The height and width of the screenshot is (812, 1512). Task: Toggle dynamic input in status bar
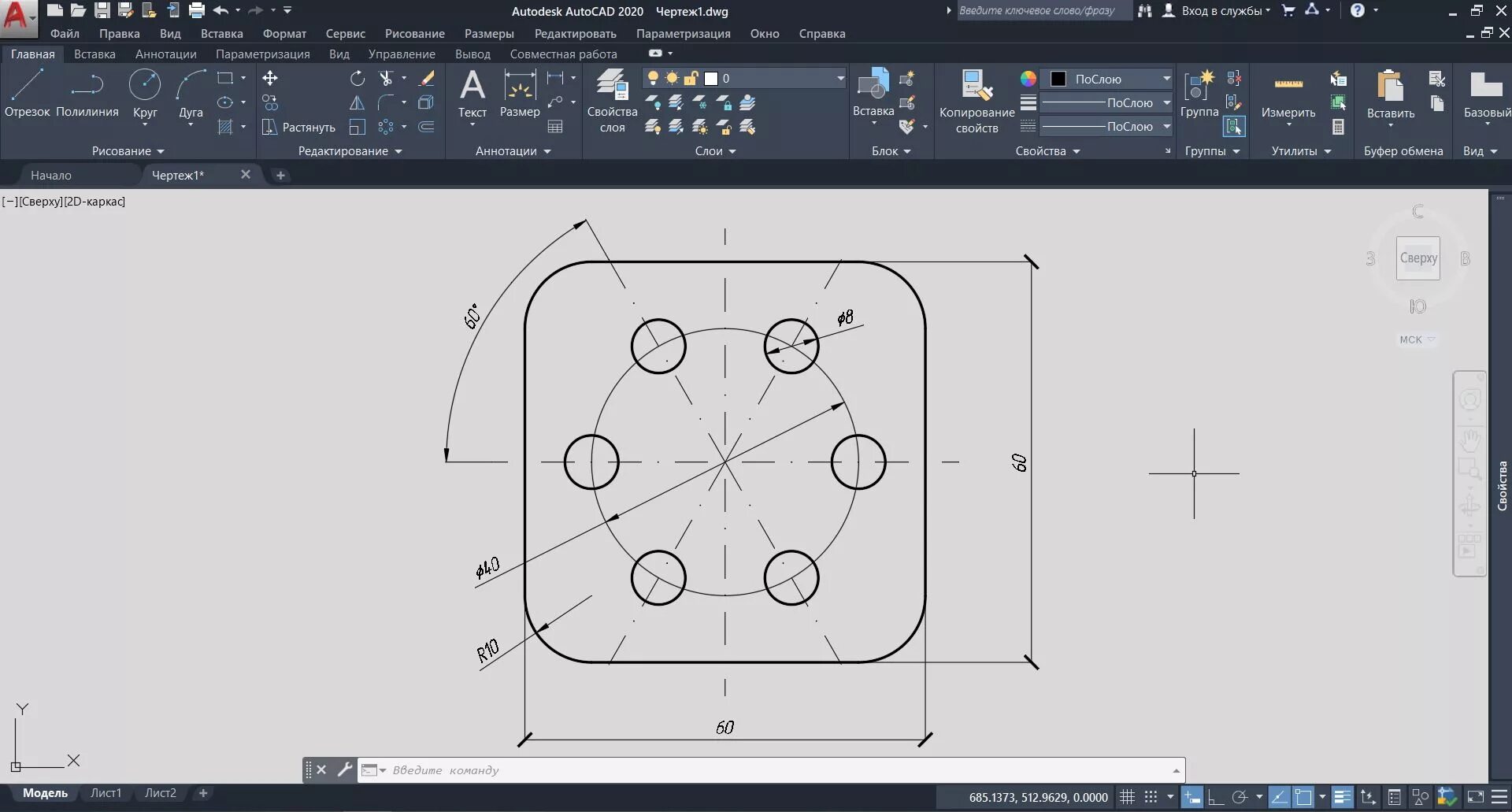pyautogui.click(x=1192, y=797)
